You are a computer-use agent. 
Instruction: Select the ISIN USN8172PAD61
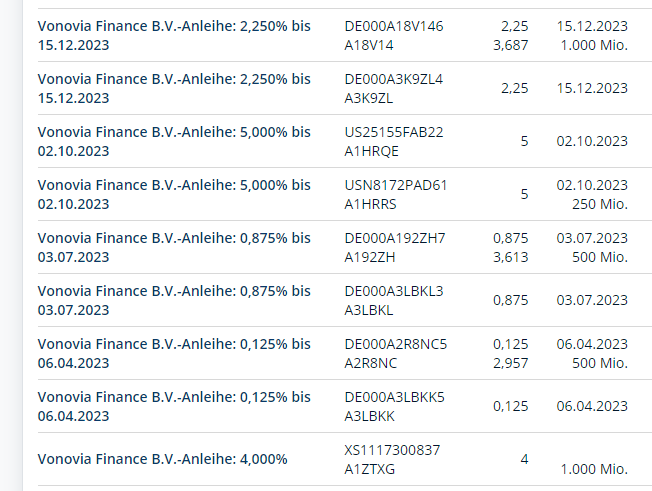[395, 185]
